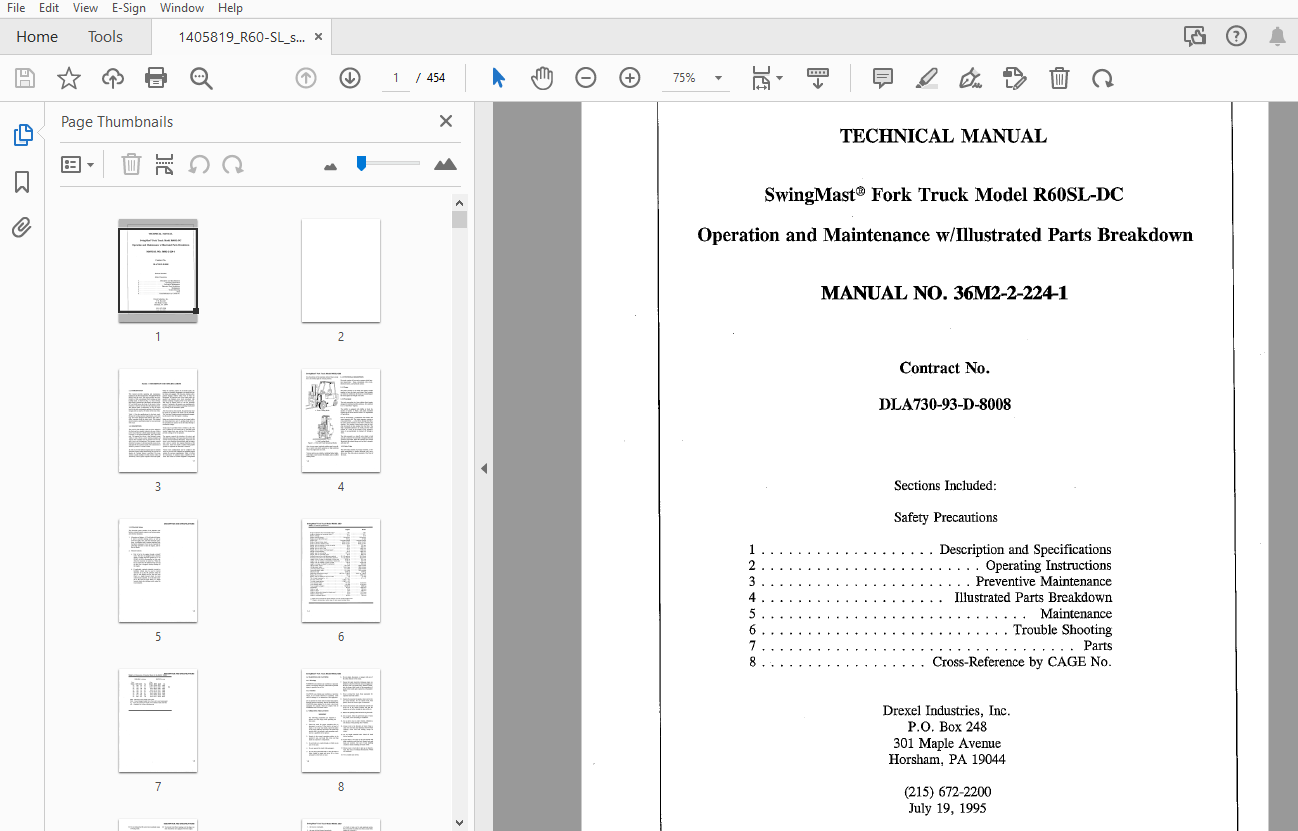Open the thumbnail options dropdown menu

(77, 164)
